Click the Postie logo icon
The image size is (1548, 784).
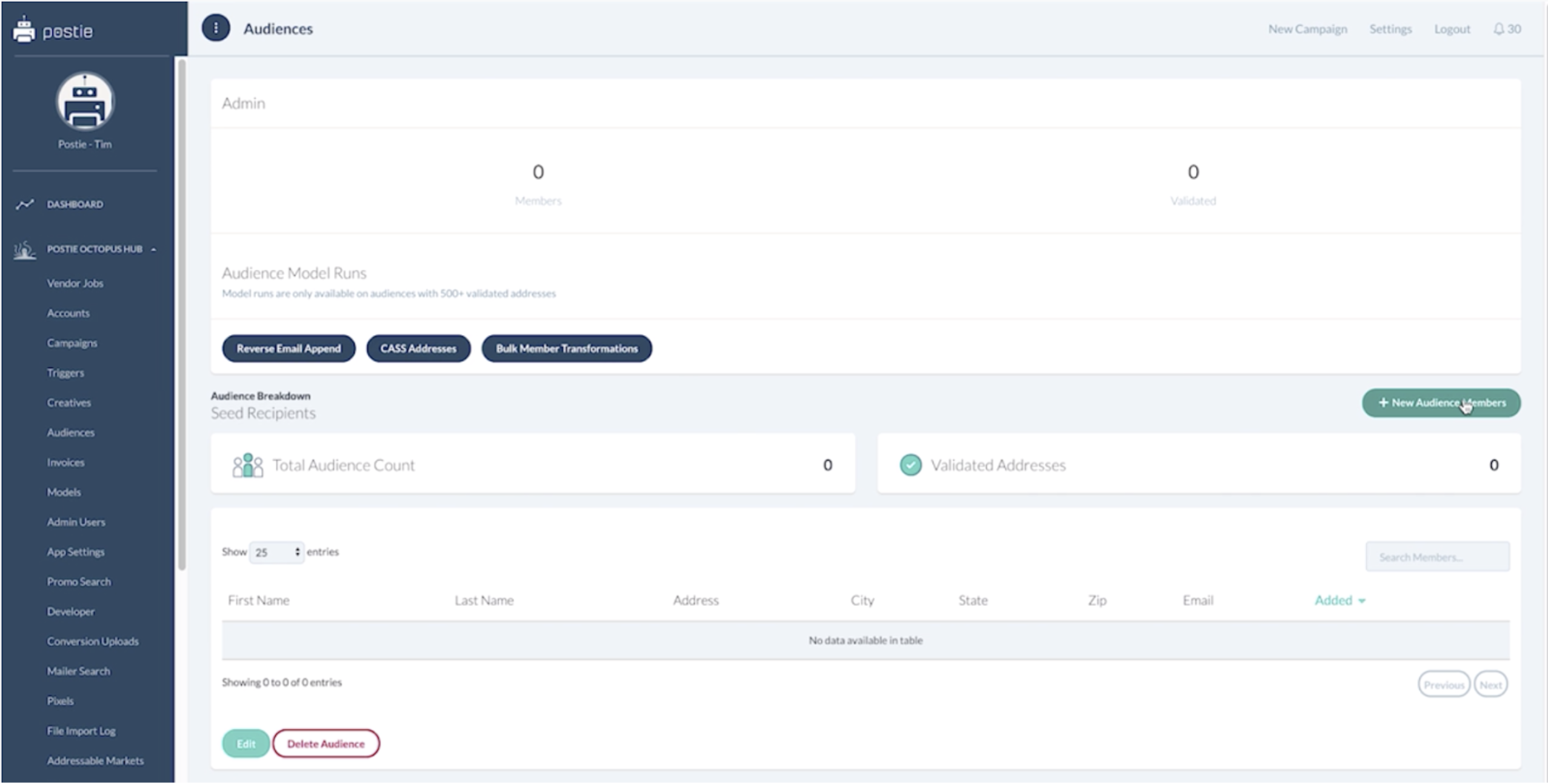click(24, 30)
